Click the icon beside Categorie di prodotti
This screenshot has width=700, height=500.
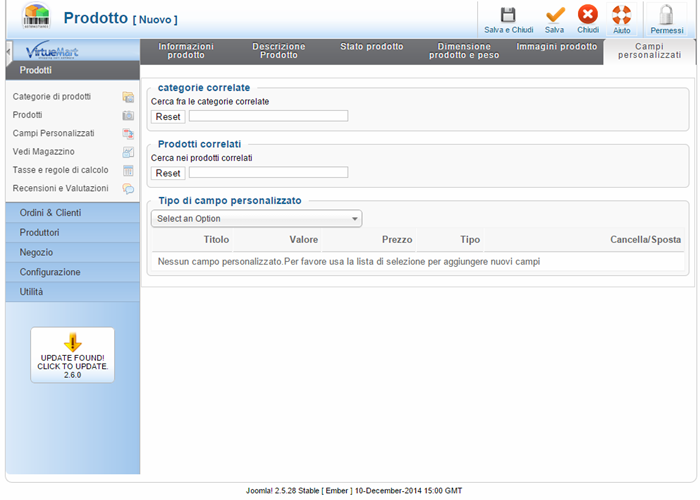pyautogui.click(x=128, y=97)
